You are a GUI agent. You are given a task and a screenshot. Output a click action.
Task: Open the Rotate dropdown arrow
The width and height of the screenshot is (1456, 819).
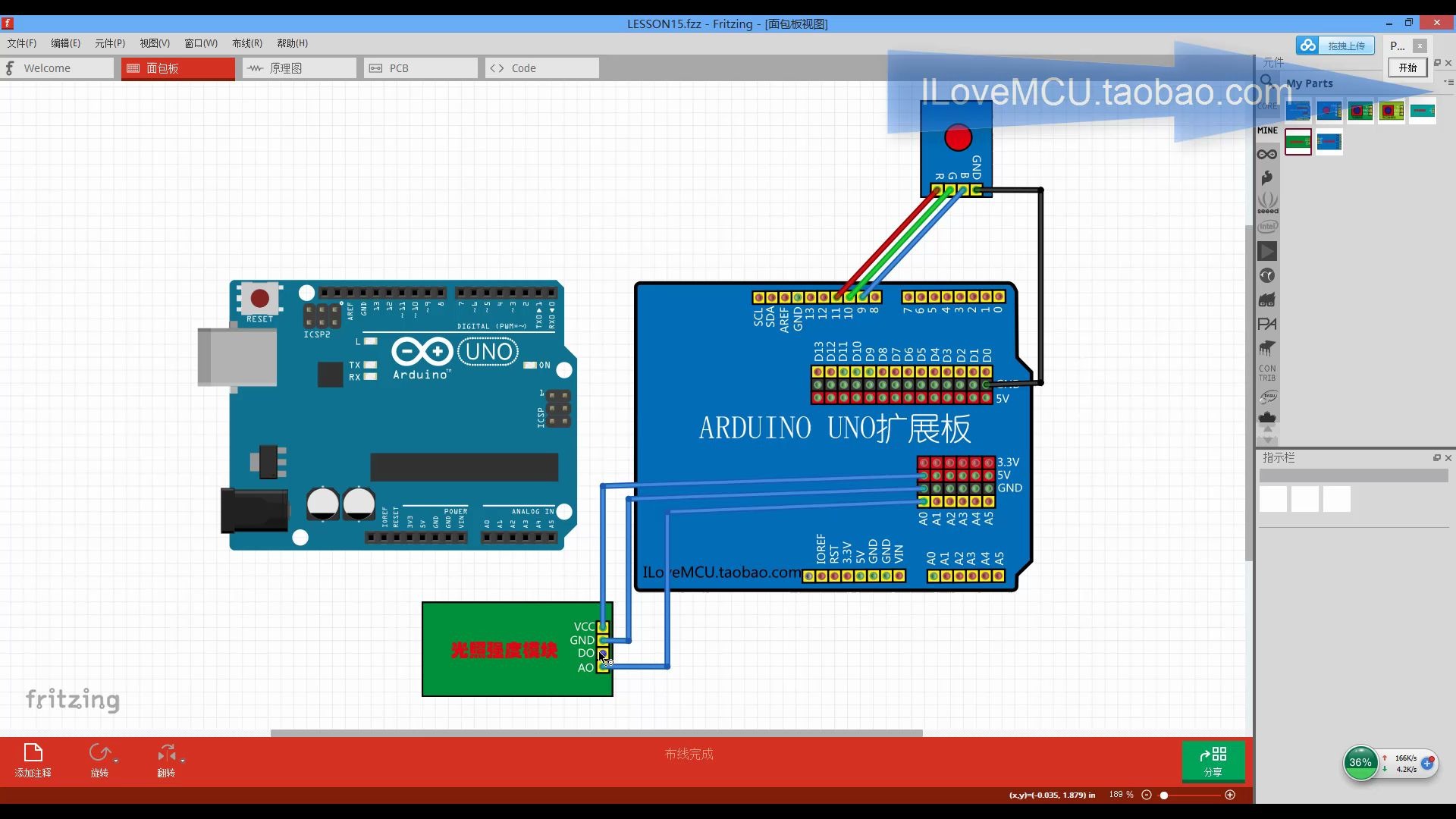(116, 760)
